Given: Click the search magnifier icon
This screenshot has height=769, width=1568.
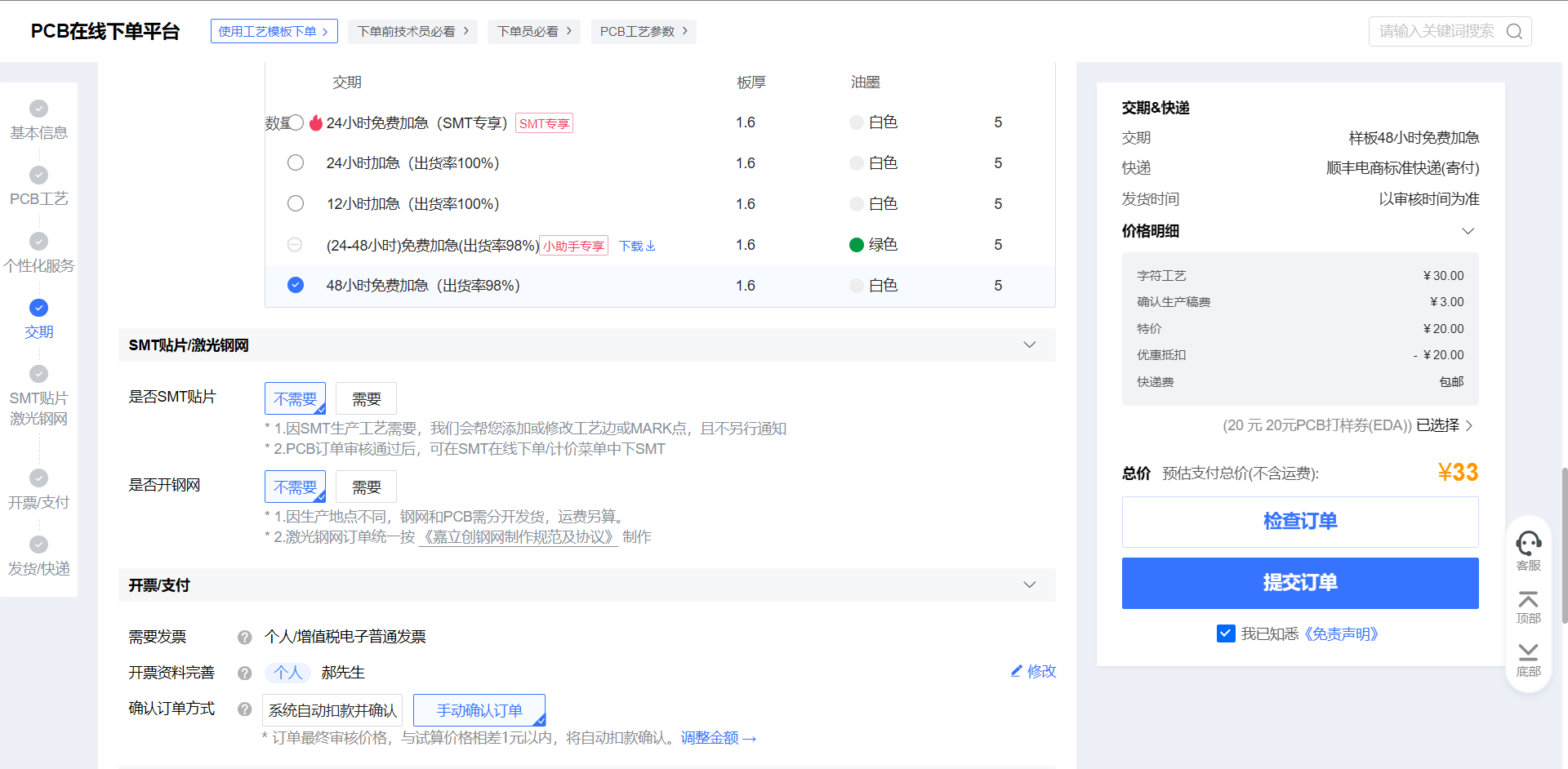Looking at the screenshot, I should tap(1514, 31).
